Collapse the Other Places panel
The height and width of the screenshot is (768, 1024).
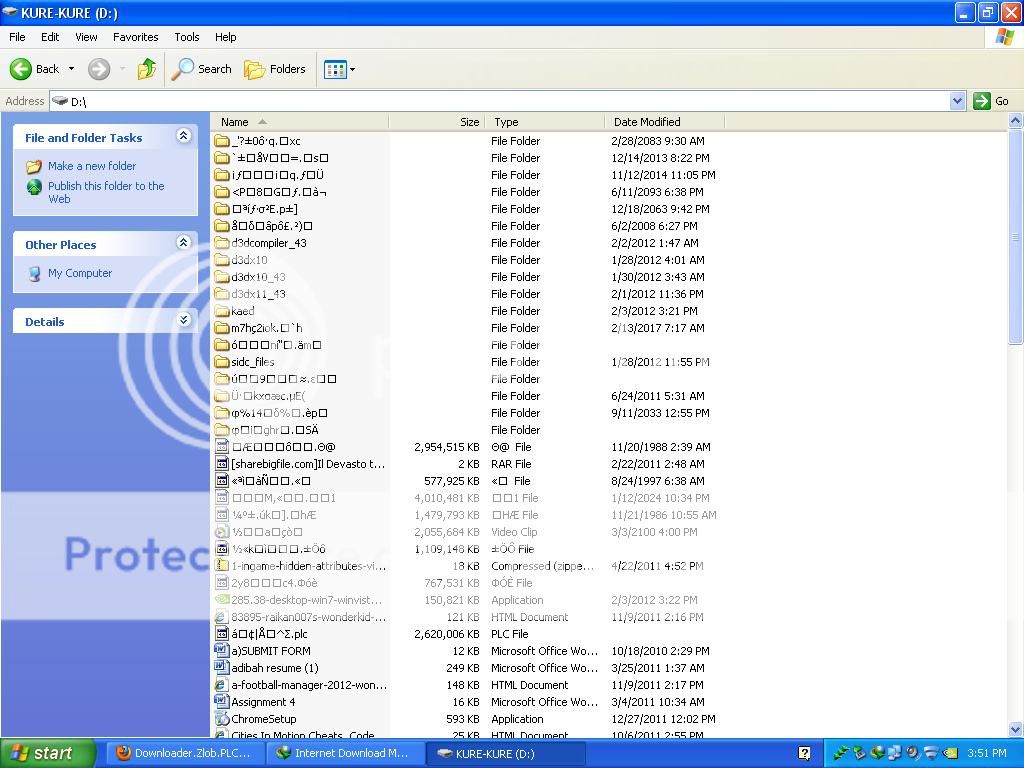click(183, 243)
